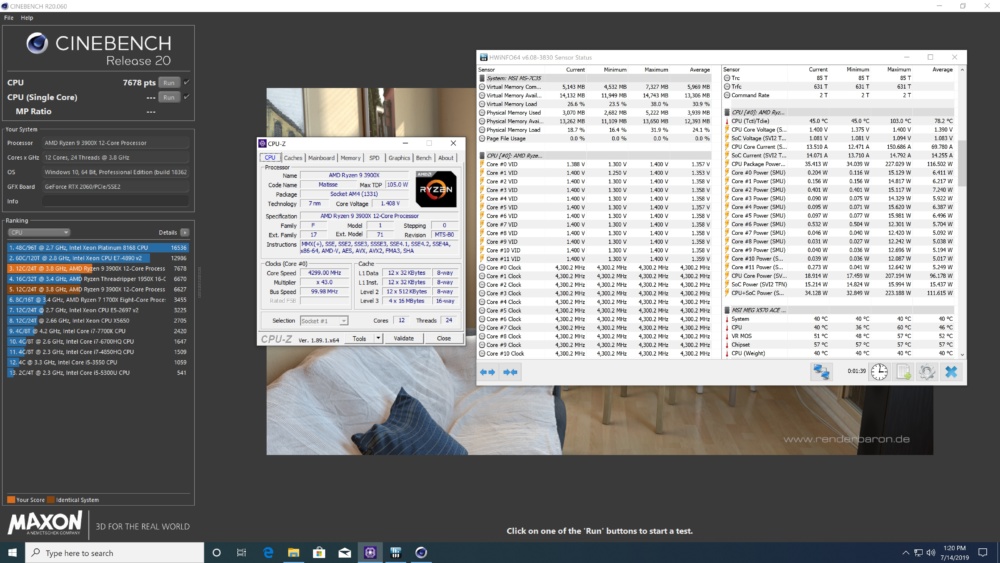This screenshot has height=563, width=1000.
Task: Click the Tools button in CPU-Z
Action: click(x=360, y=339)
